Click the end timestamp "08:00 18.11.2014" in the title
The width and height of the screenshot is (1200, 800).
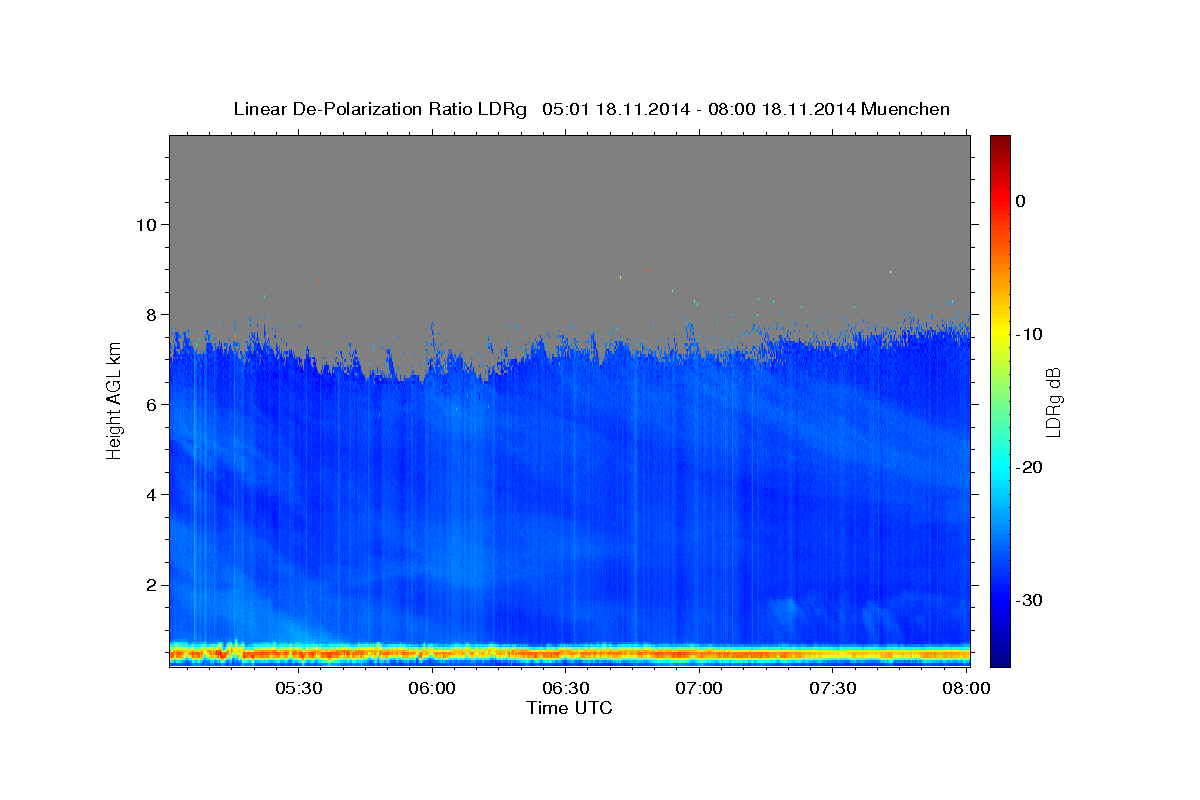click(x=783, y=109)
